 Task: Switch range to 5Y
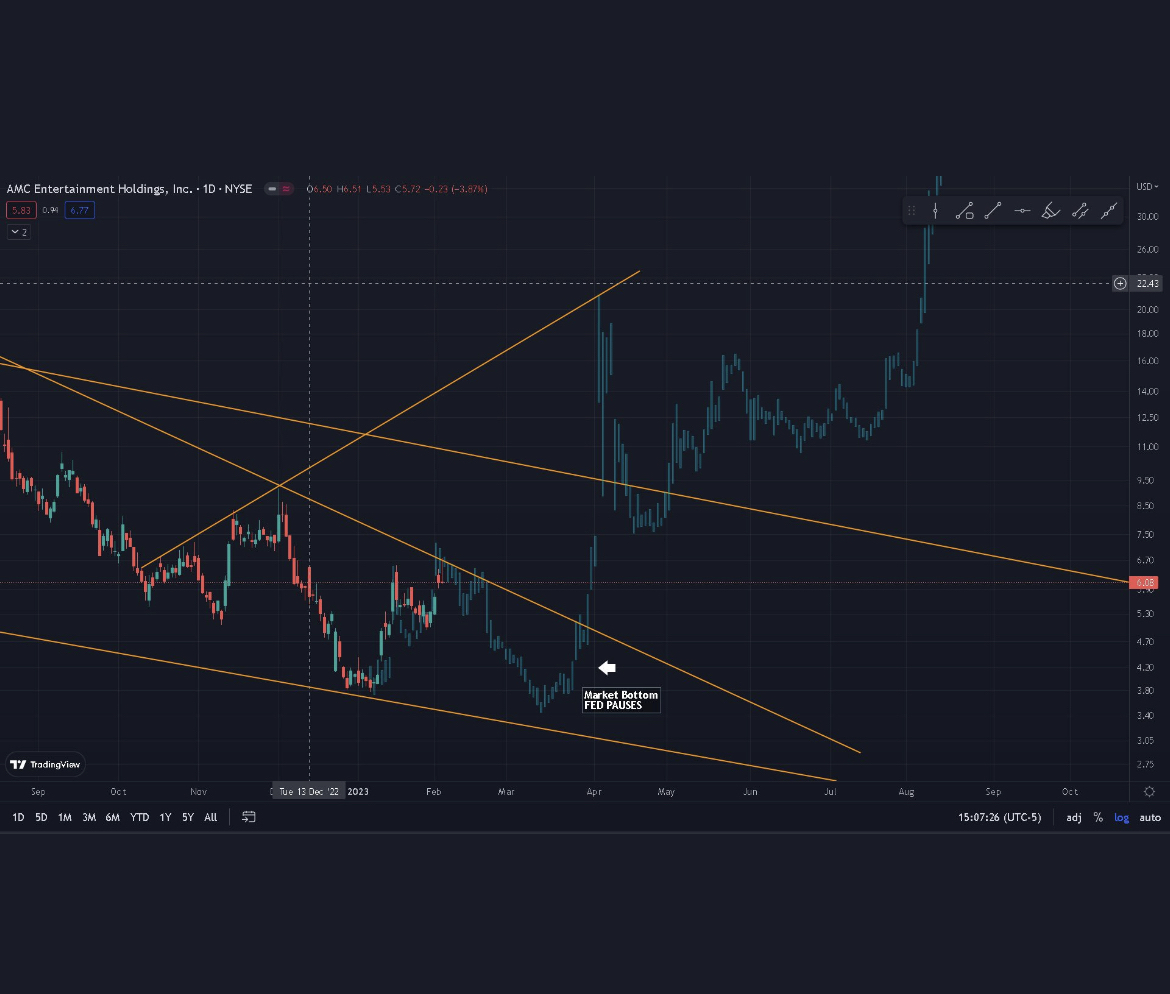[188, 817]
